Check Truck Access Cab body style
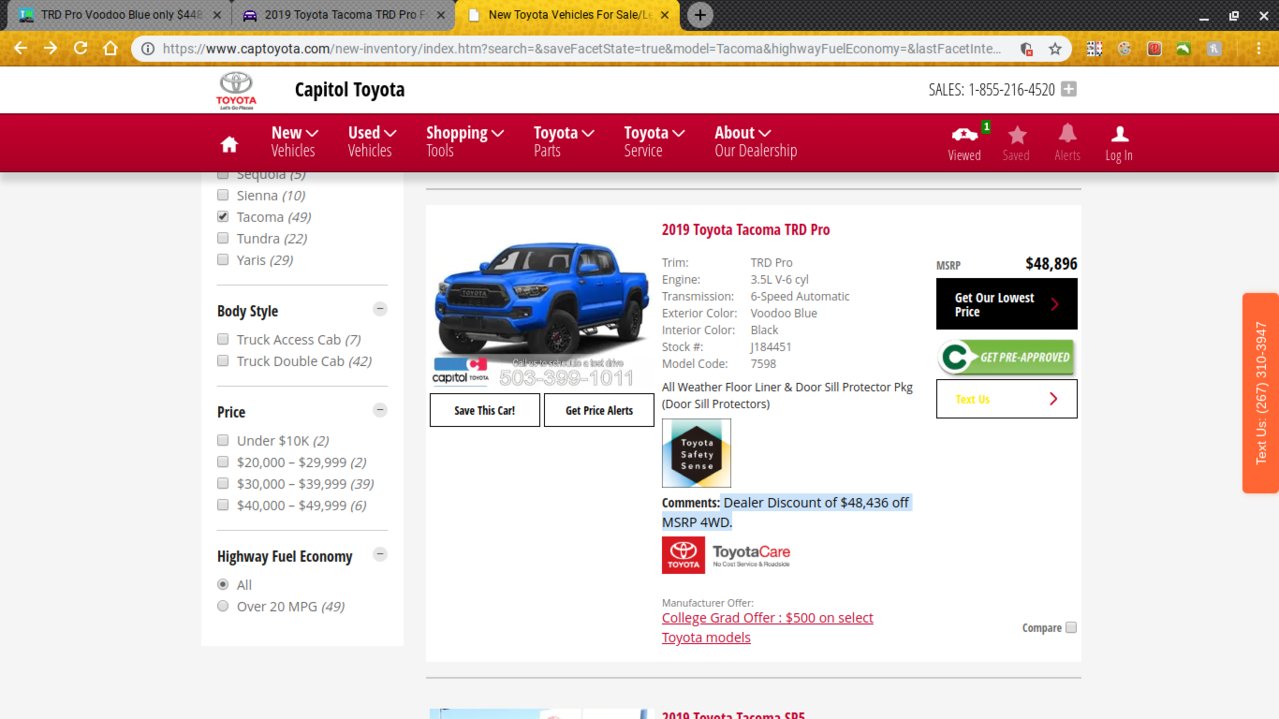This screenshot has height=719, width=1279. click(x=223, y=339)
